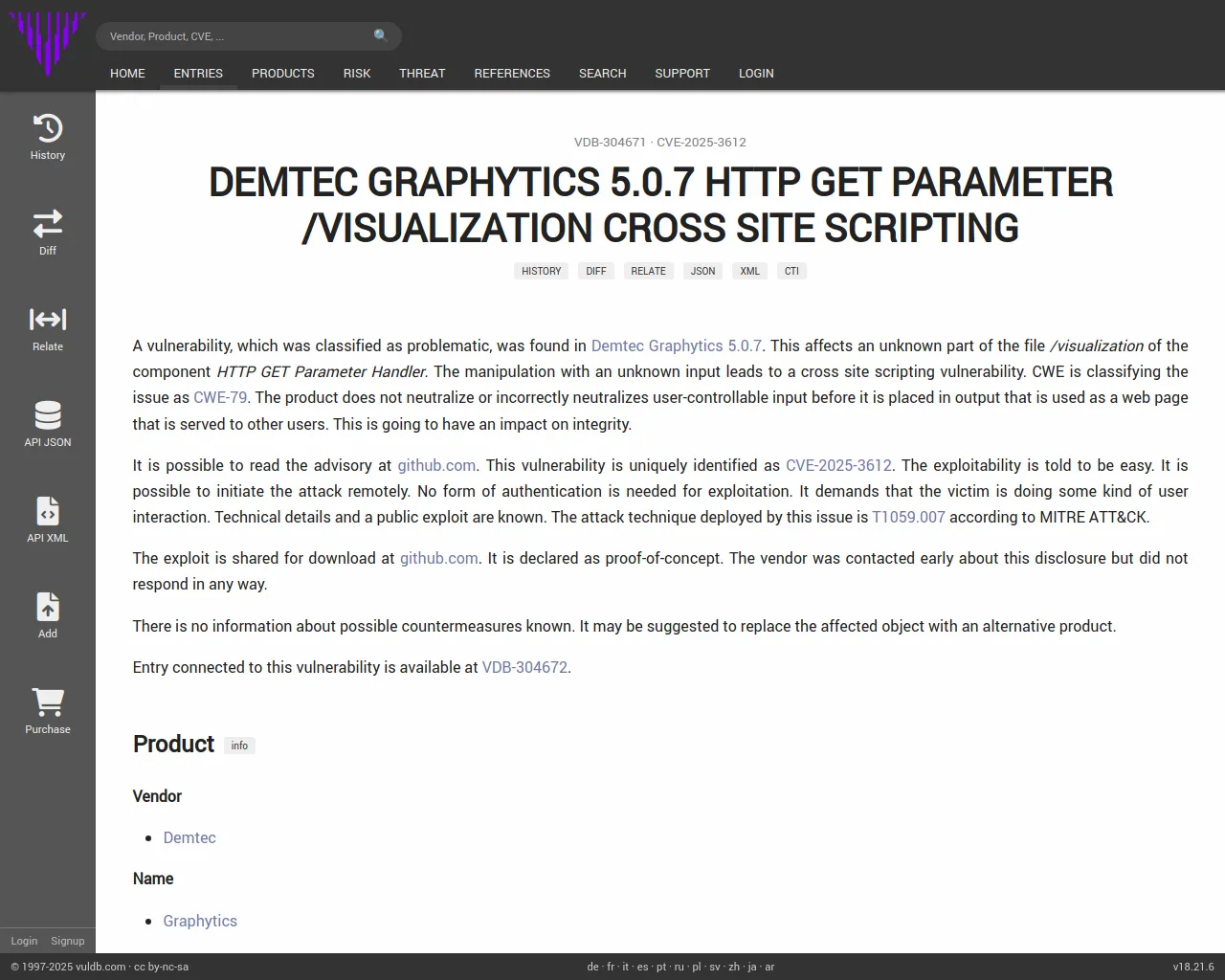Click the VulDB purple logo

(47, 44)
